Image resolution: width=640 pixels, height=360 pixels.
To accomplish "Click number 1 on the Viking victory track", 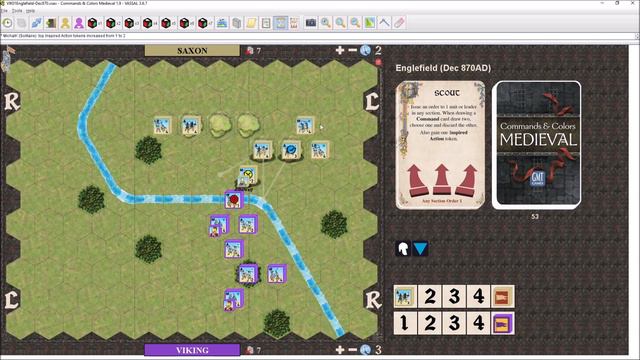I will pyautogui.click(x=405, y=323).
